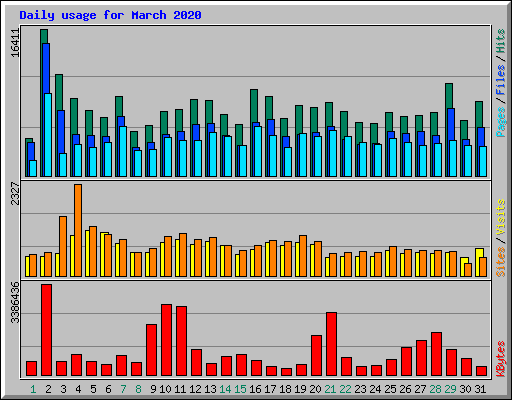The height and width of the screenshot is (400, 512).
Task: Click the Files legend label
Action: click(x=501, y=80)
